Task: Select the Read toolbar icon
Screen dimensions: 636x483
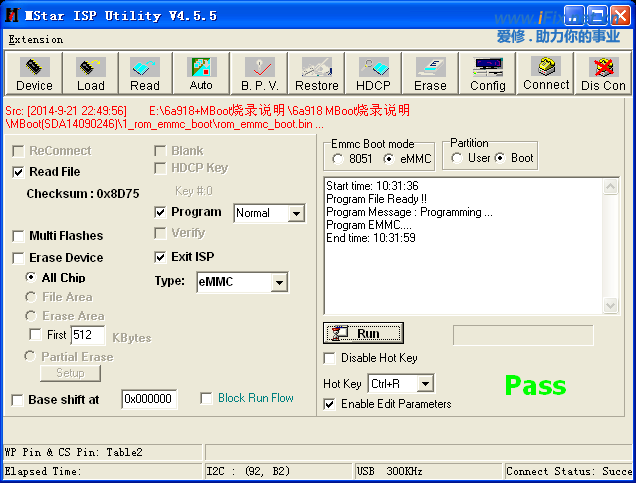Action: (x=145, y=74)
